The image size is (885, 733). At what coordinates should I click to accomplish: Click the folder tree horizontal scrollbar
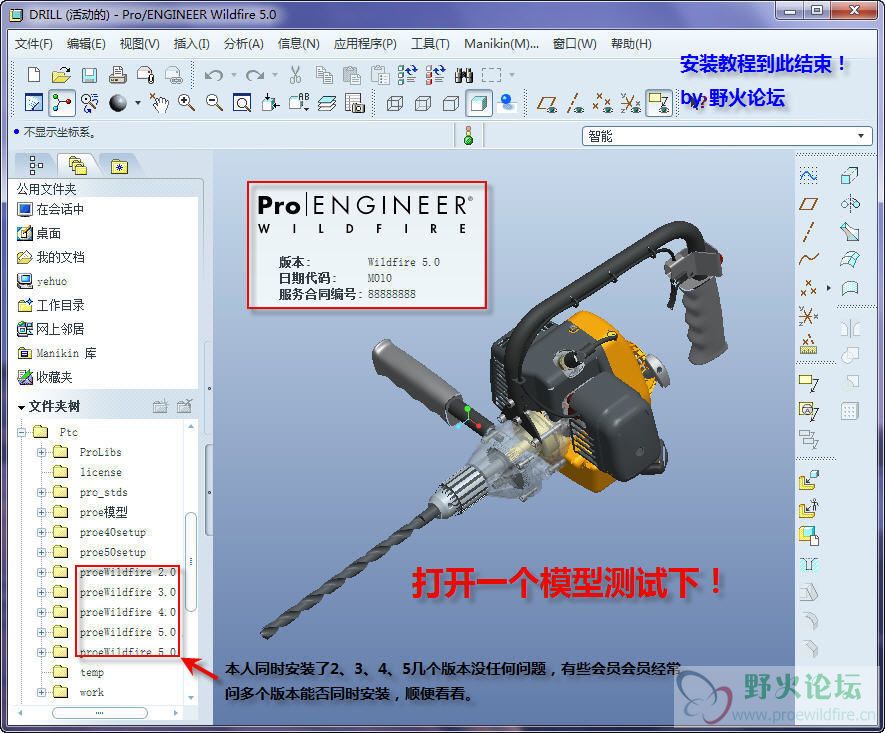click(99, 713)
